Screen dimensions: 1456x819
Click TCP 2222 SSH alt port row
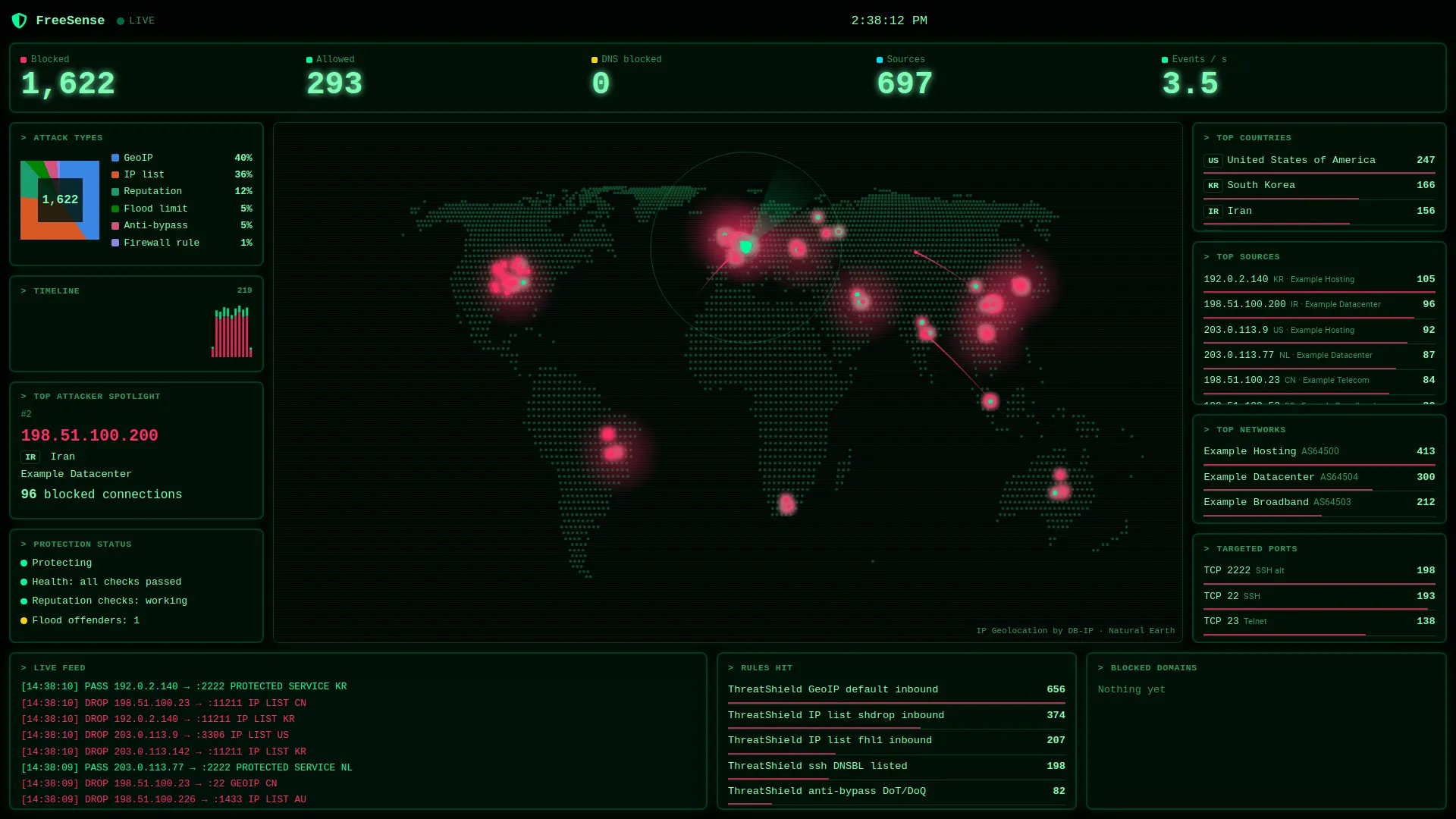[1319, 572]
